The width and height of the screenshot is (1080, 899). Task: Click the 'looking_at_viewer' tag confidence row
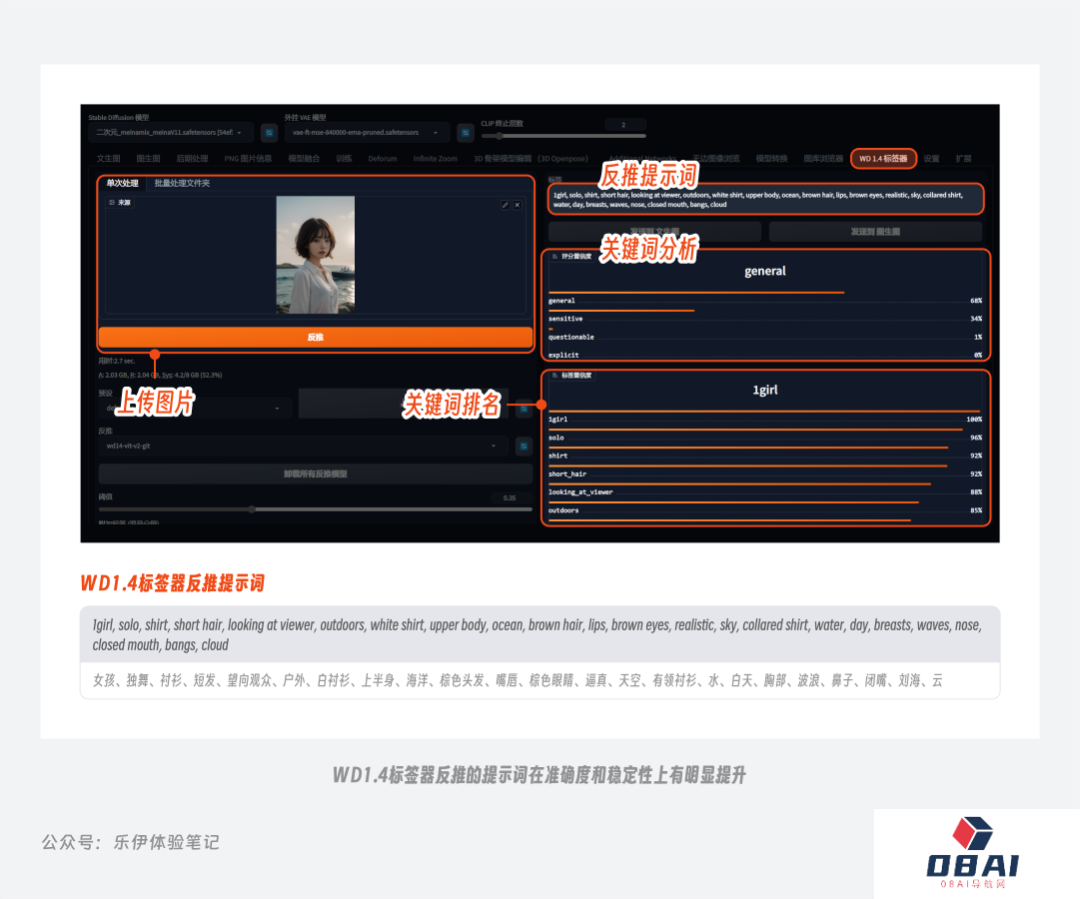tap(765, 490)
